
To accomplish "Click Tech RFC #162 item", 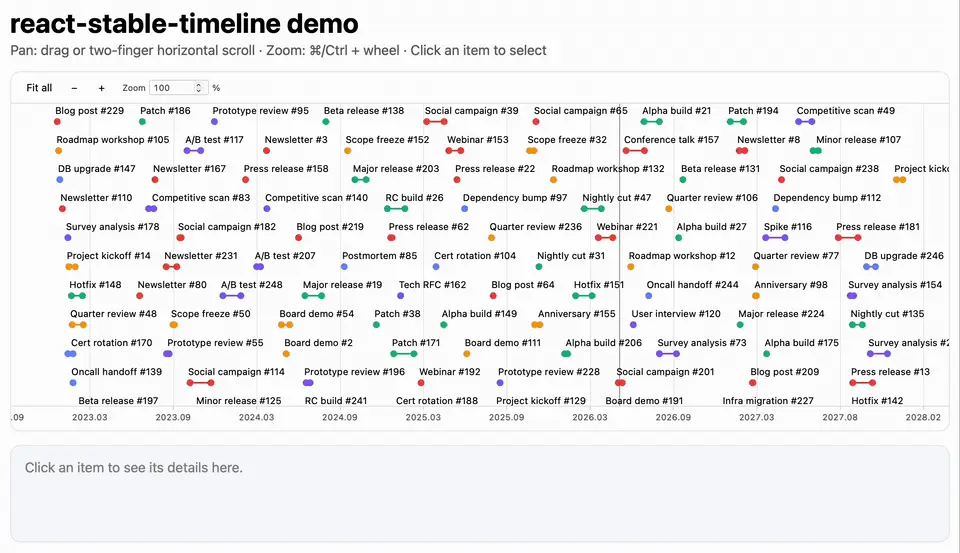I will [x=432, y=285].
